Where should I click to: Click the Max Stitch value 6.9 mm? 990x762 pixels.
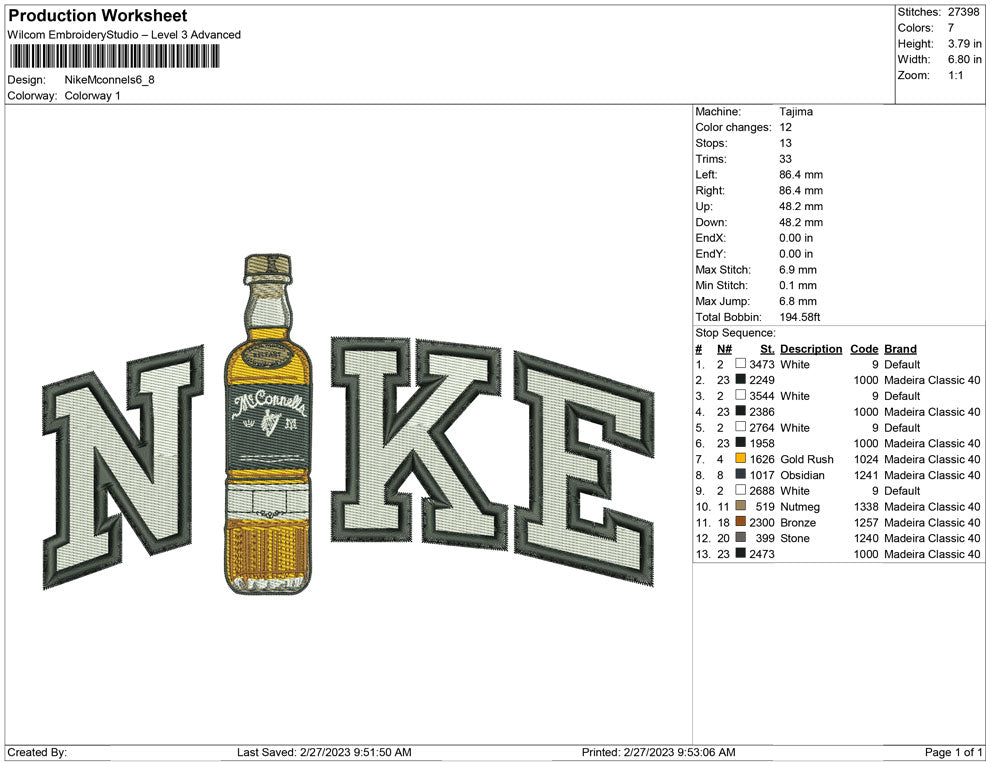797,270
